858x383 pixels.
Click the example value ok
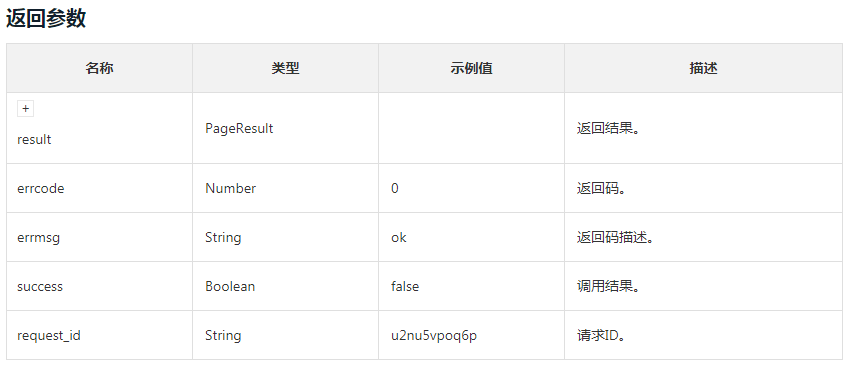pyautogui.click(x=398, y=237)
